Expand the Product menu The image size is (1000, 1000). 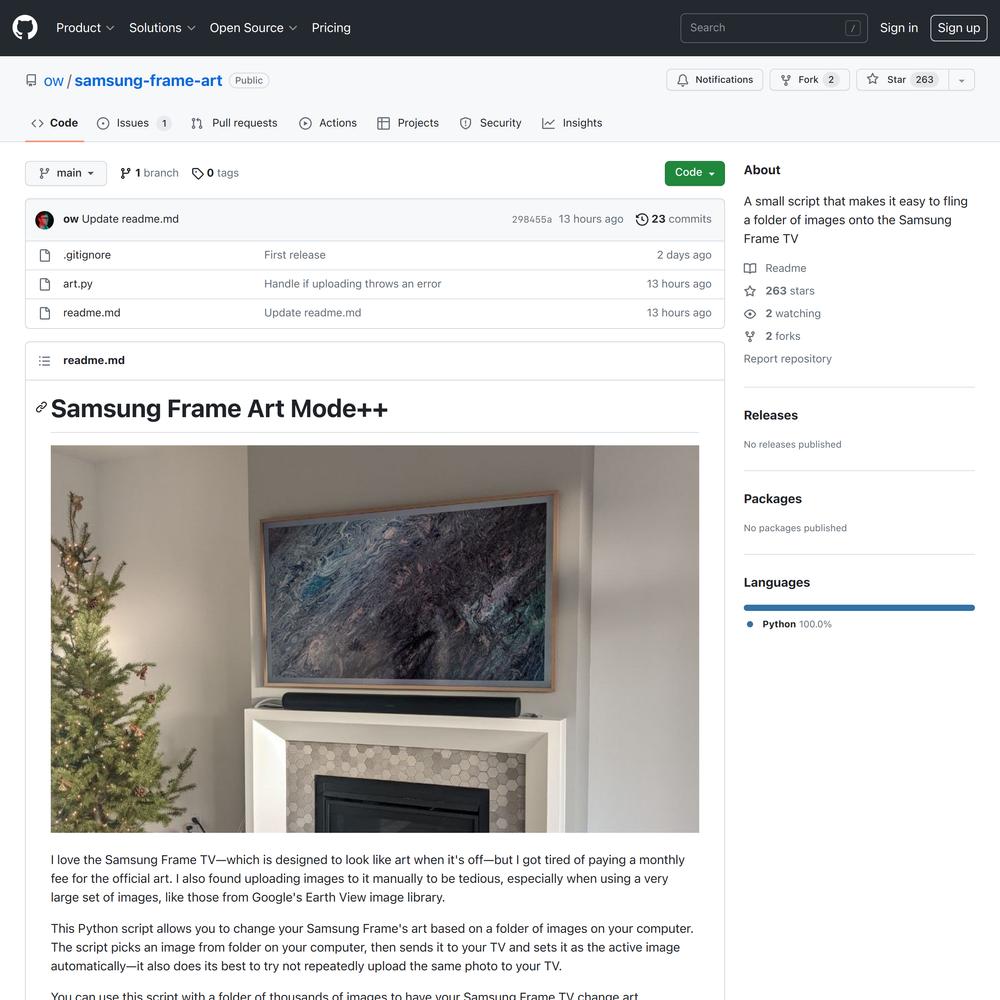pos(85,28)
